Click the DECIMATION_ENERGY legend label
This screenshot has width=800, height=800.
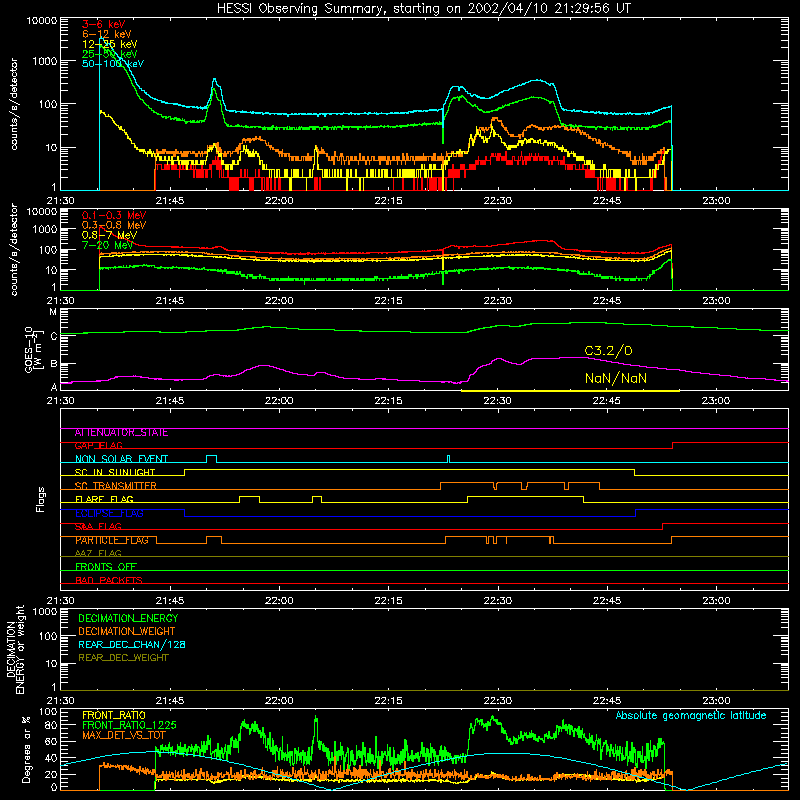click(128, 618)
